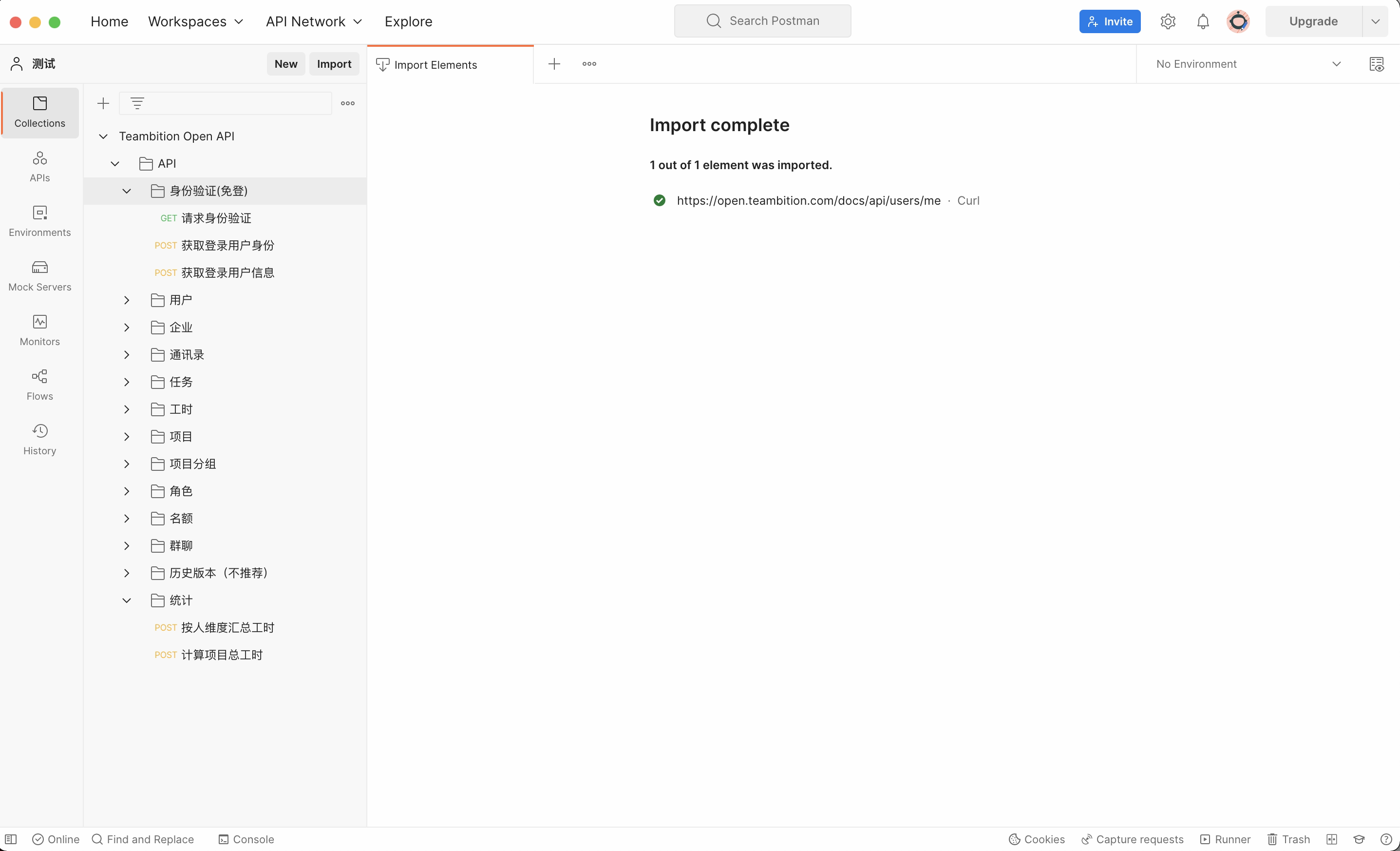Collapse the 统计 folder
1400x851 pixels.
[x=127, y=600]
